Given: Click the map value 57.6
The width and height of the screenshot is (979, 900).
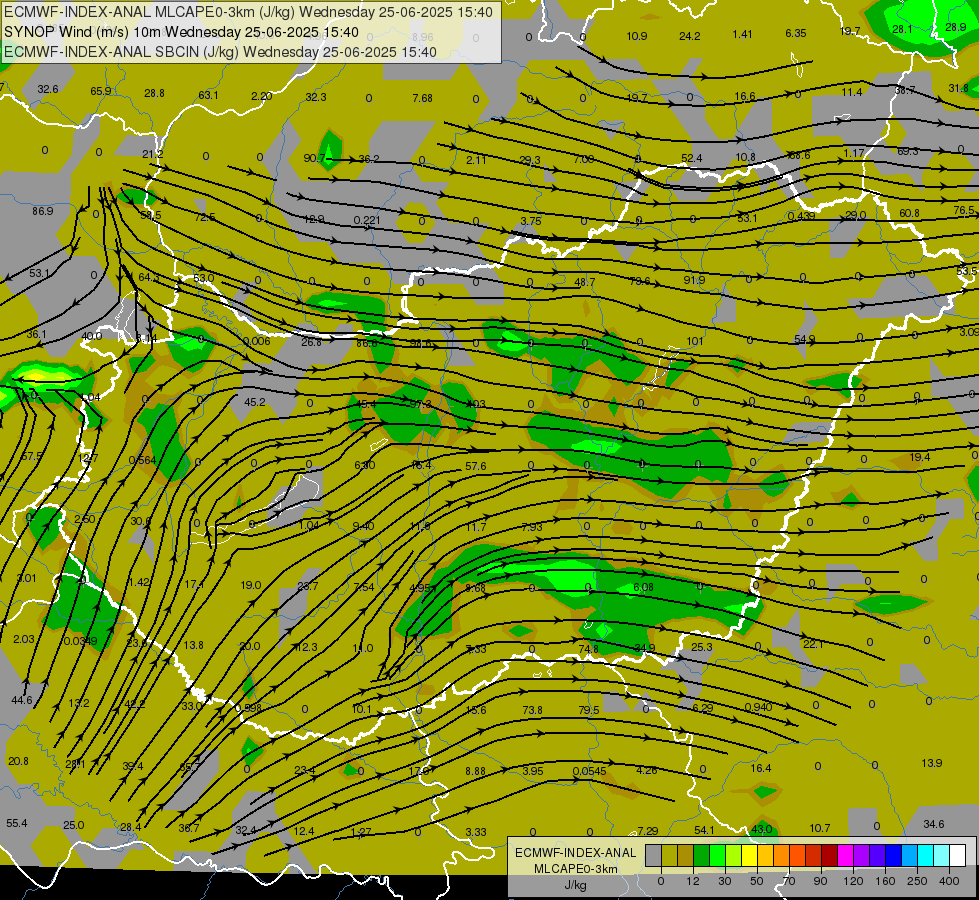Looking at the screenshot, I should [x=476, y=466].
